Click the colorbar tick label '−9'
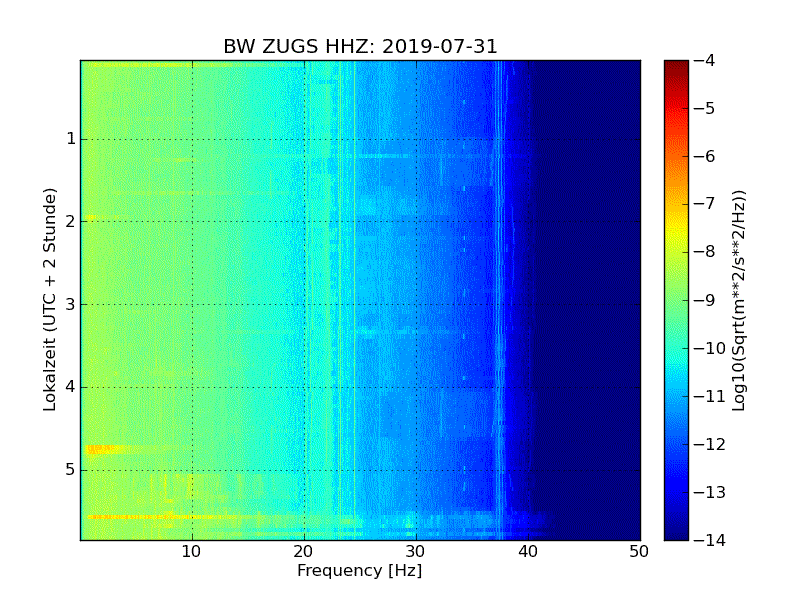The image size is (800, 600). coord(705,300)
